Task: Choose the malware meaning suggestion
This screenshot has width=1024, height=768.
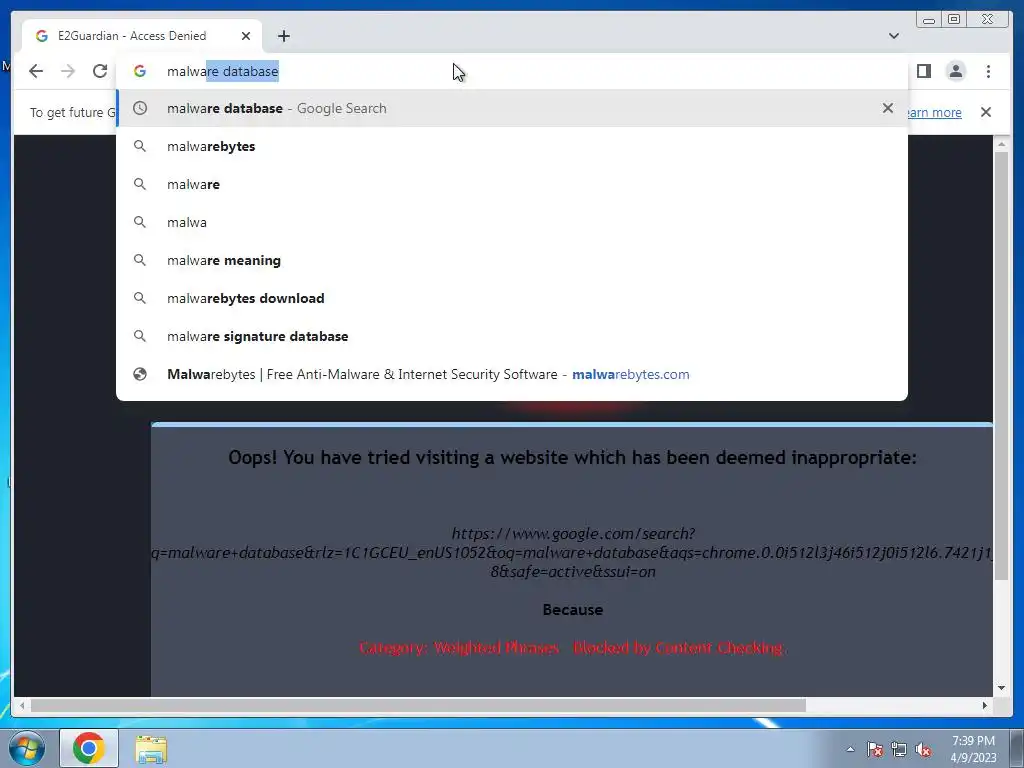Action: coord(512,260)
